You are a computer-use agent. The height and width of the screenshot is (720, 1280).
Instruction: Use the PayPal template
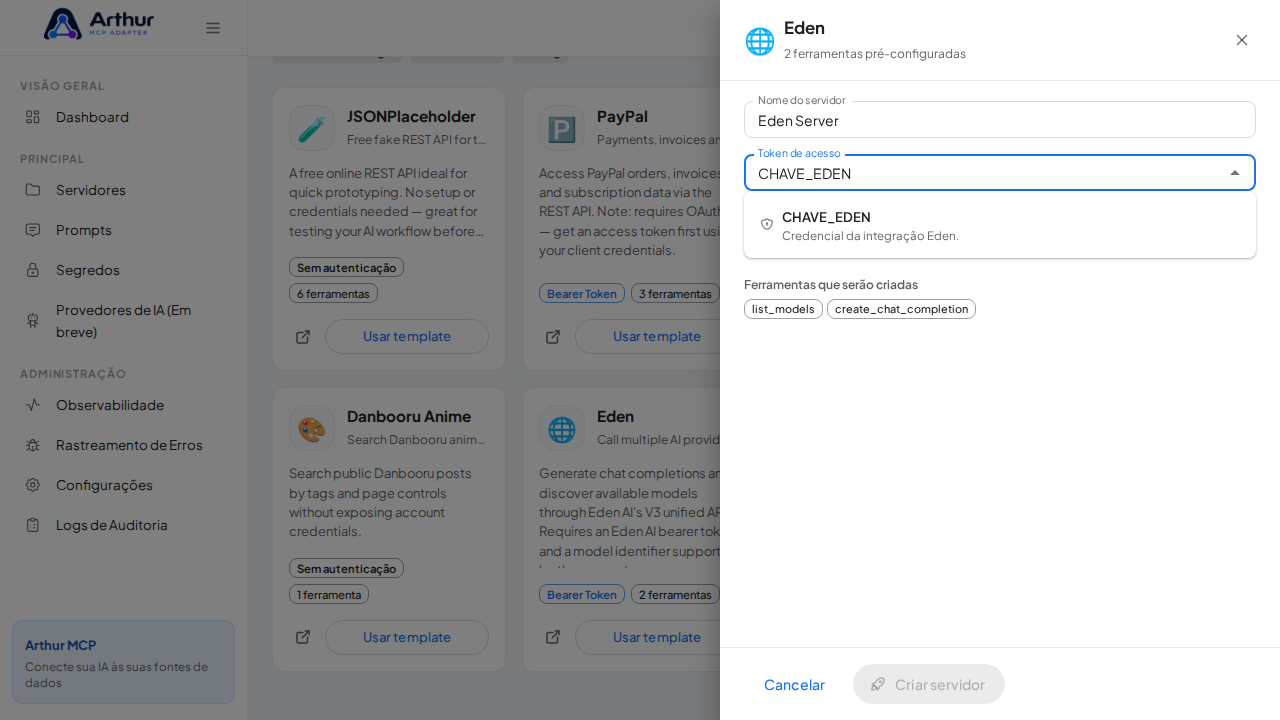[x=647, y=337]
